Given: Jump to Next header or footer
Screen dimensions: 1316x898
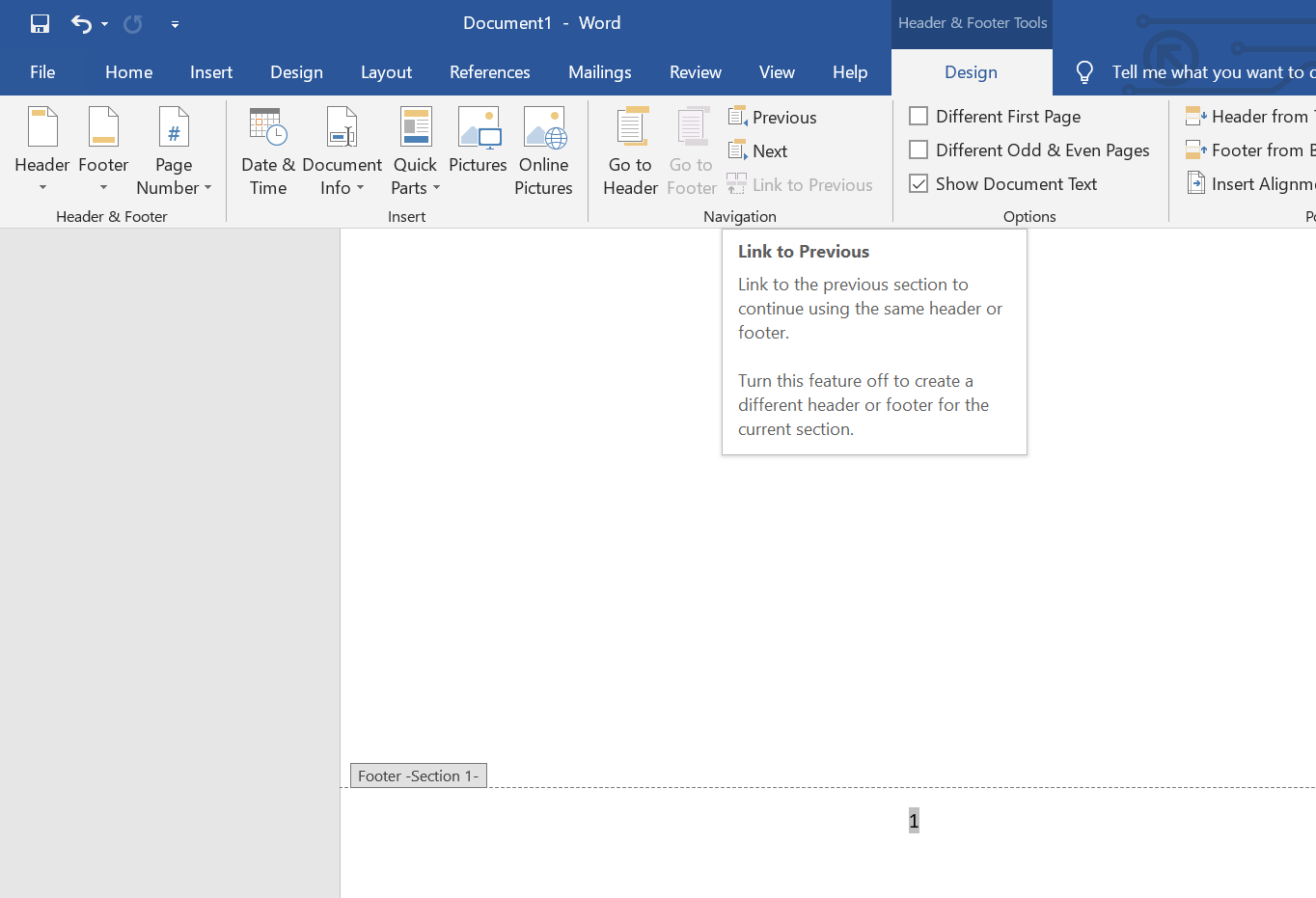Looking at the screenshot, I should pos(758,150).
